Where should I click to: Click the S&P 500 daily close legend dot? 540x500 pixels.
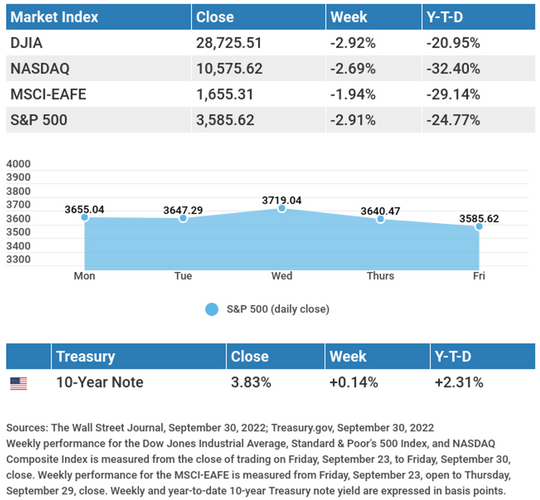click(211, 309)
